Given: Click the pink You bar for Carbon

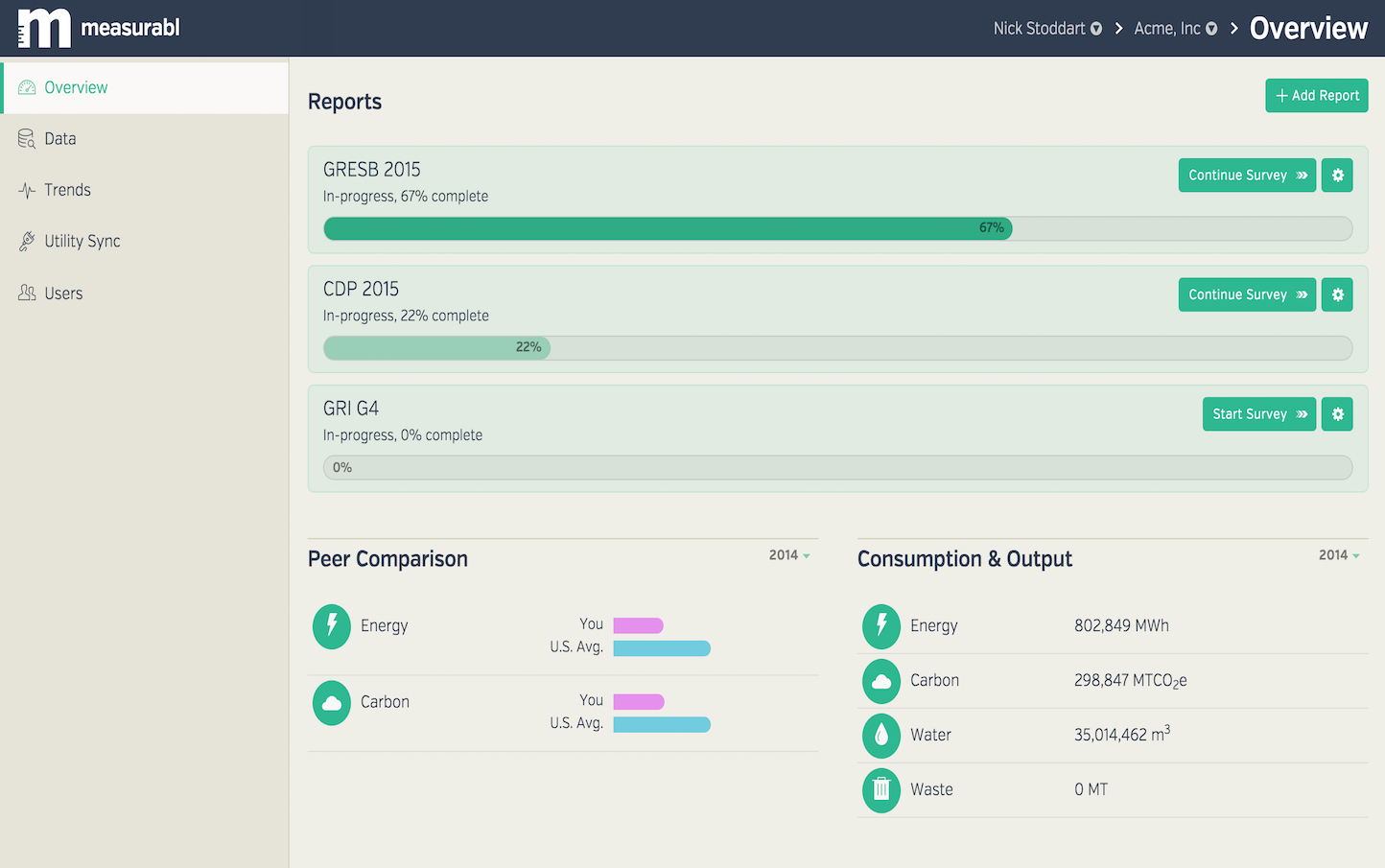Looking at the screenshot, I should (639, 702).
